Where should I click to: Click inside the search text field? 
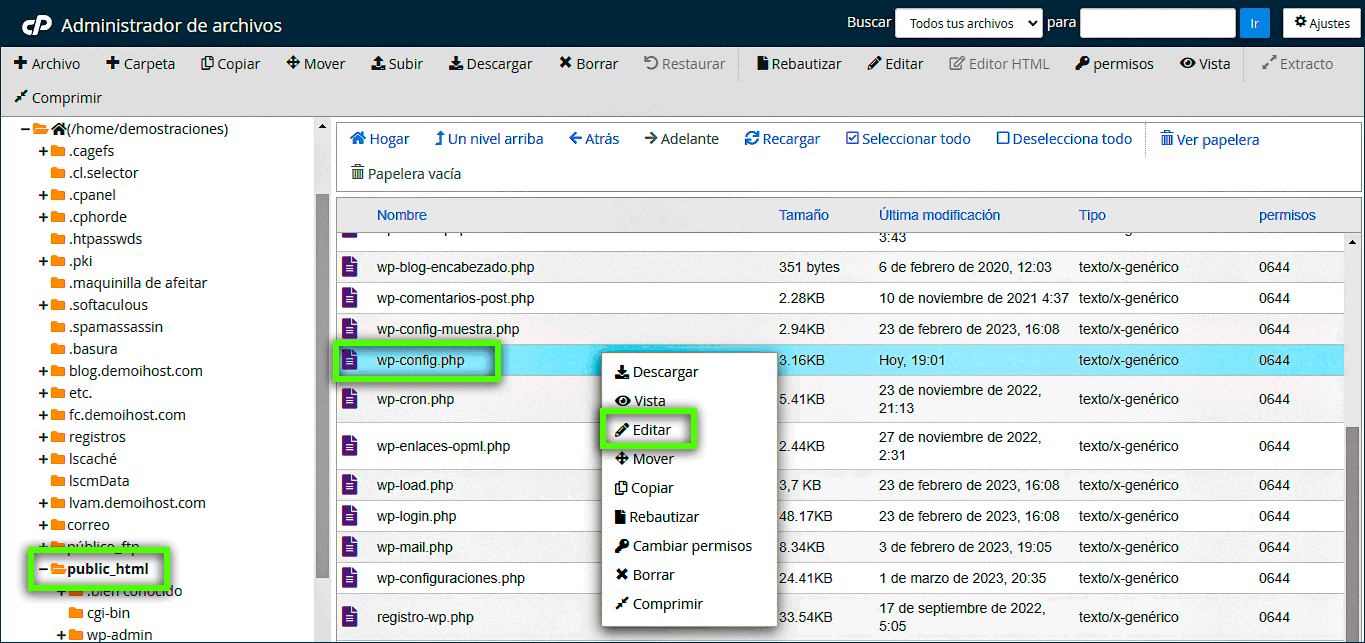(x=1157, y=22)
